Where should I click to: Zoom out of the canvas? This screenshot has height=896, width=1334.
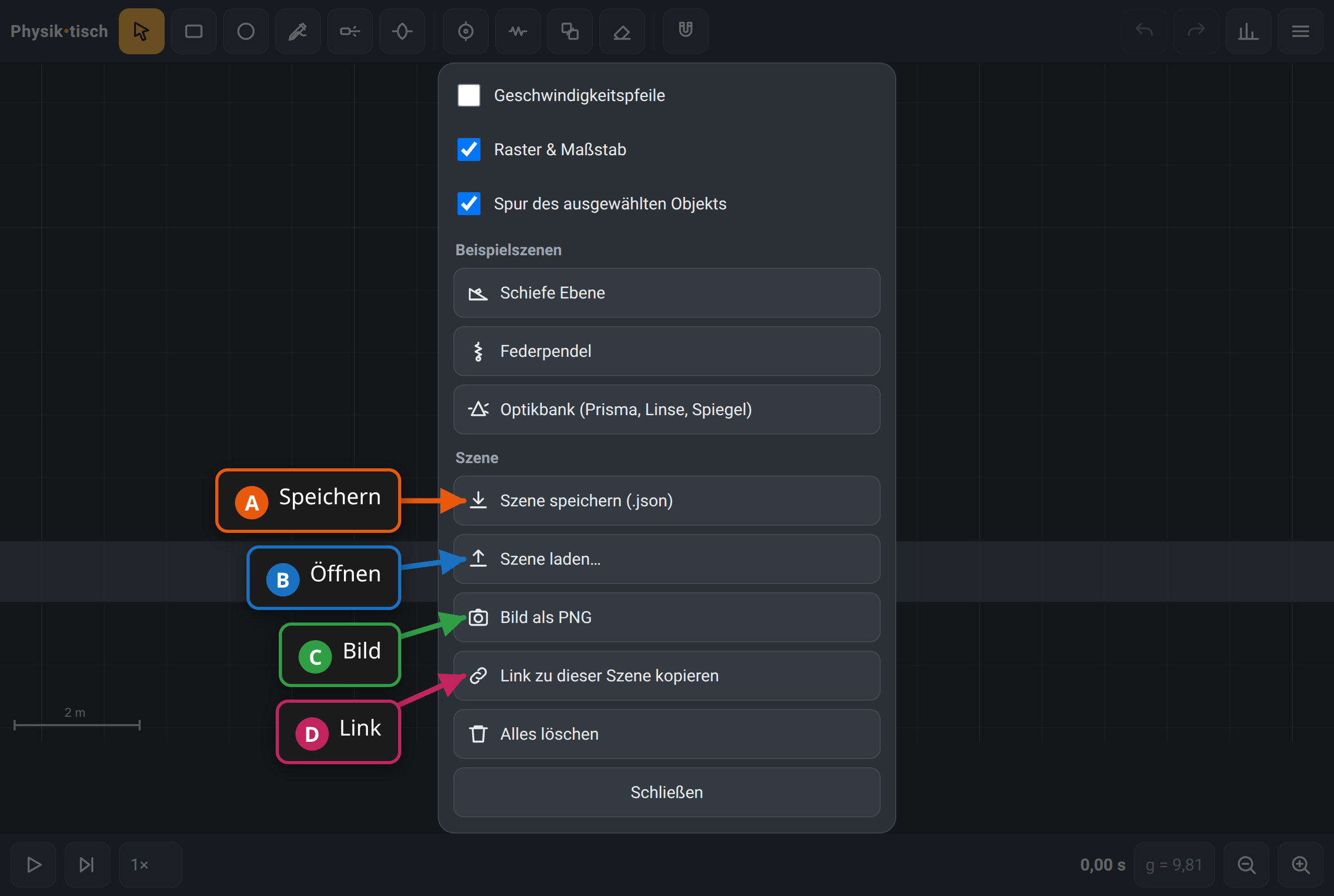point(1246,865)
